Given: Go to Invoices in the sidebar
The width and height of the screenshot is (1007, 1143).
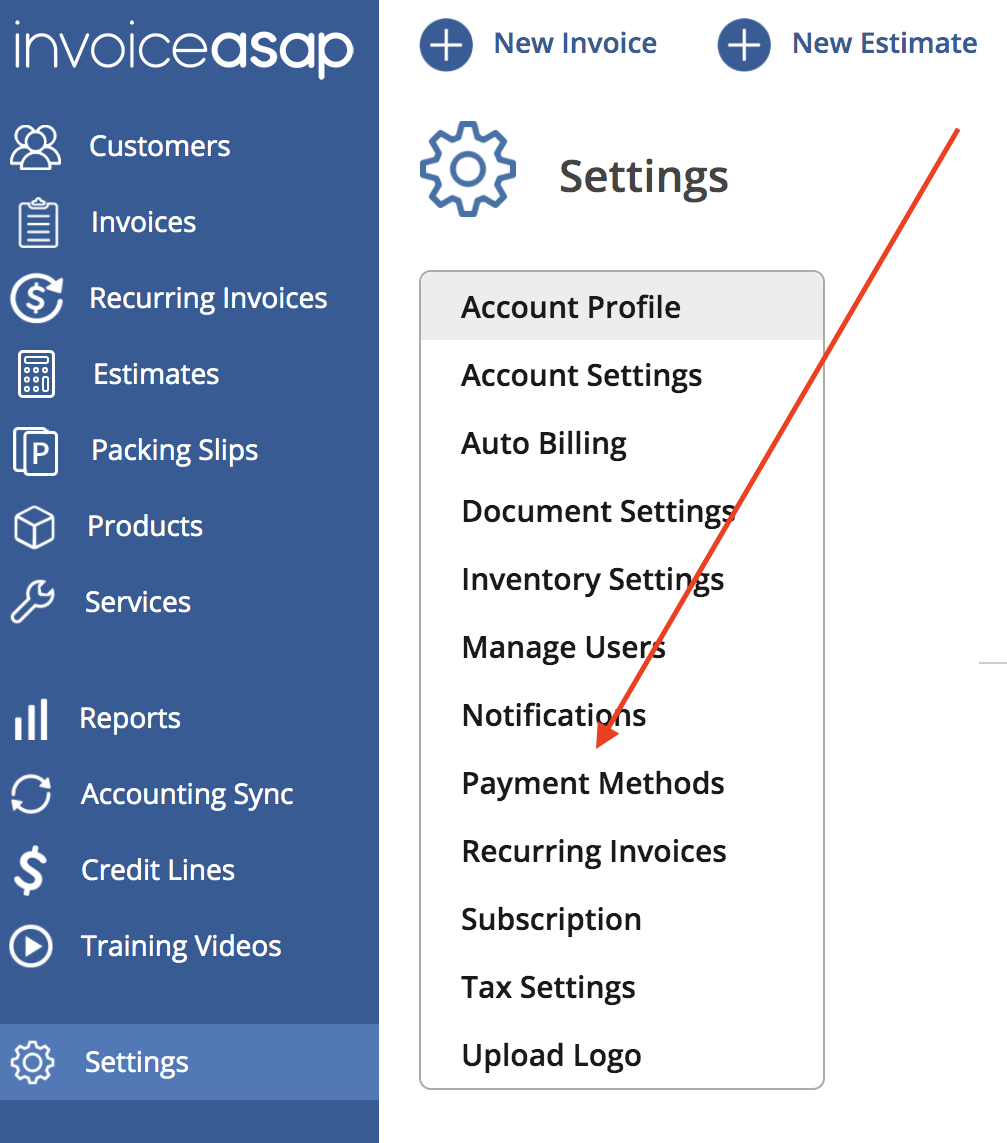Looking at the screenshot, I should [x=144, y=222].
